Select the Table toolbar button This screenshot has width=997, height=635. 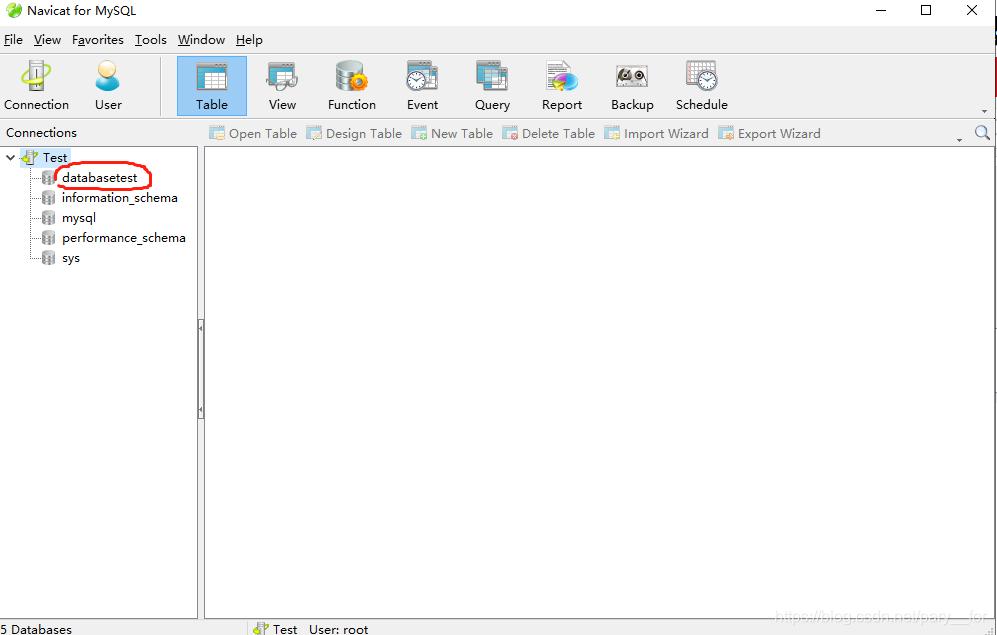coord(212,85)
